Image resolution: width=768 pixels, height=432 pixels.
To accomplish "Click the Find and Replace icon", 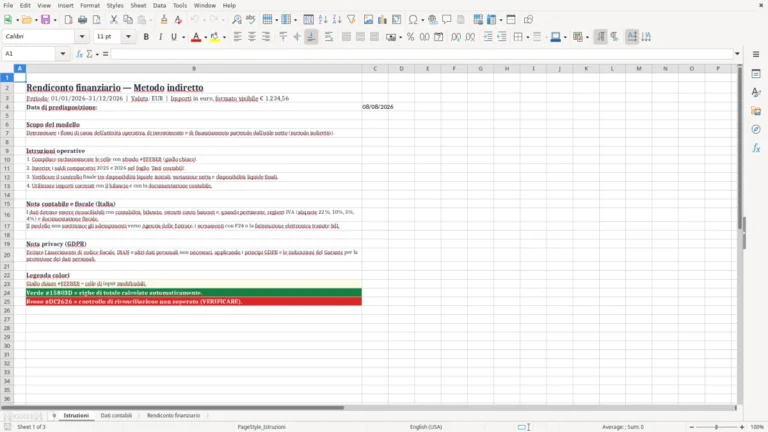I will click(237, 20).
